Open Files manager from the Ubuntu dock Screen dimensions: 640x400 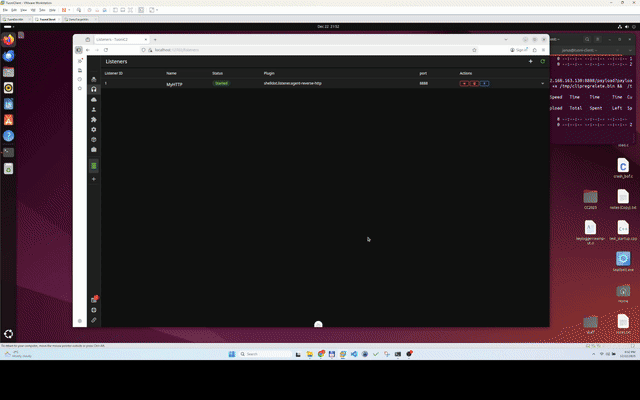click(x=8, y=72)
